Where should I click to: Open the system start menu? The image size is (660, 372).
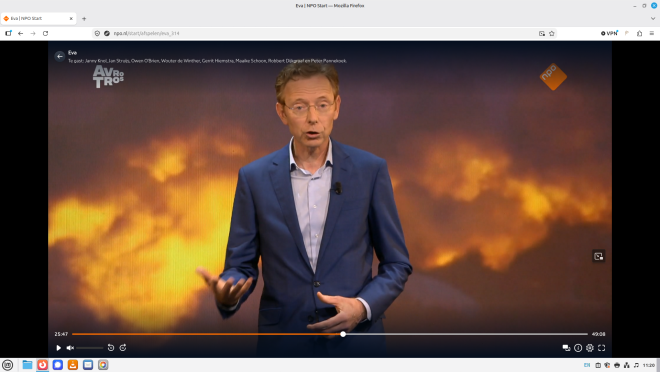[x=8, y=365]
